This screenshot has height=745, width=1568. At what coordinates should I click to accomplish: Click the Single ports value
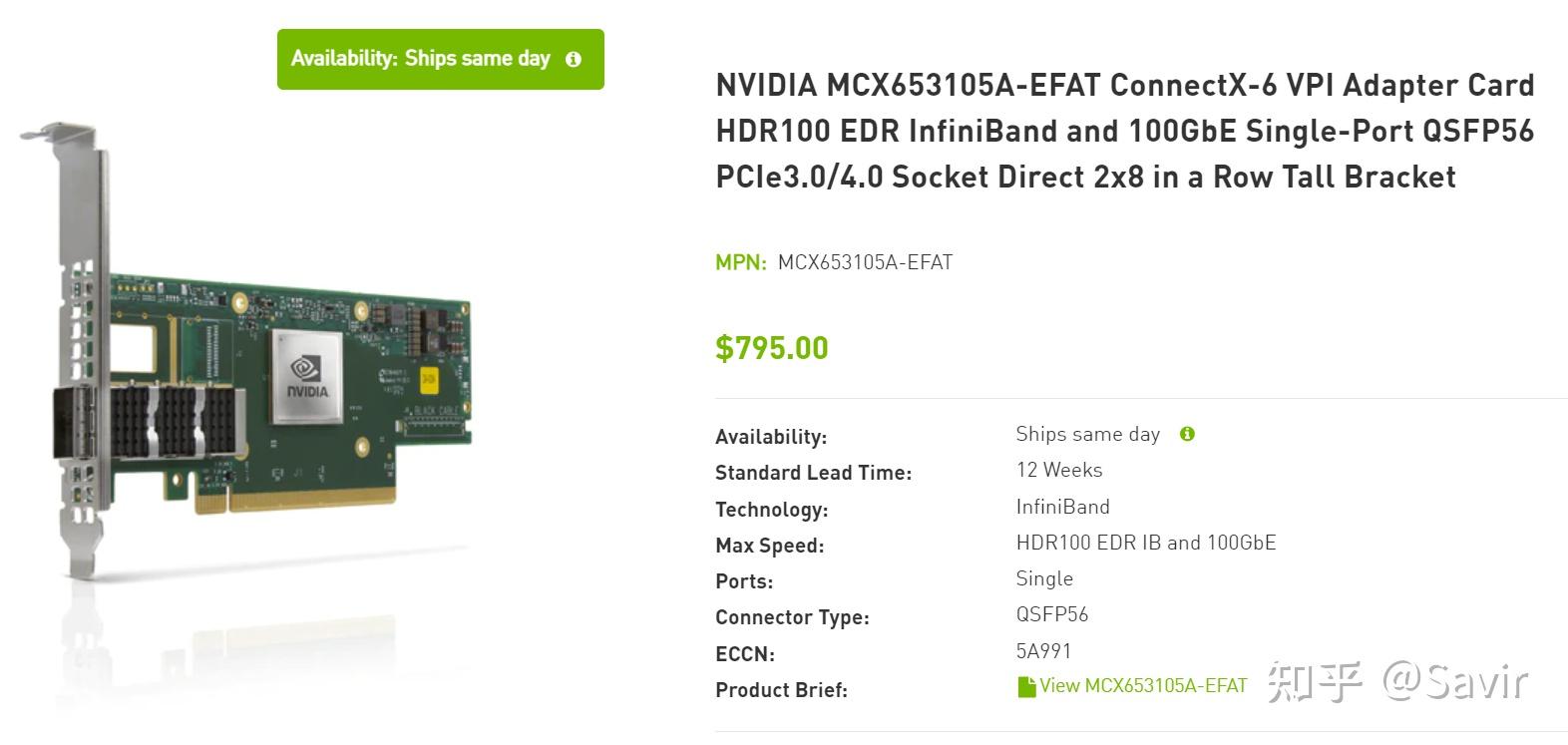(x=1044, y=578)
